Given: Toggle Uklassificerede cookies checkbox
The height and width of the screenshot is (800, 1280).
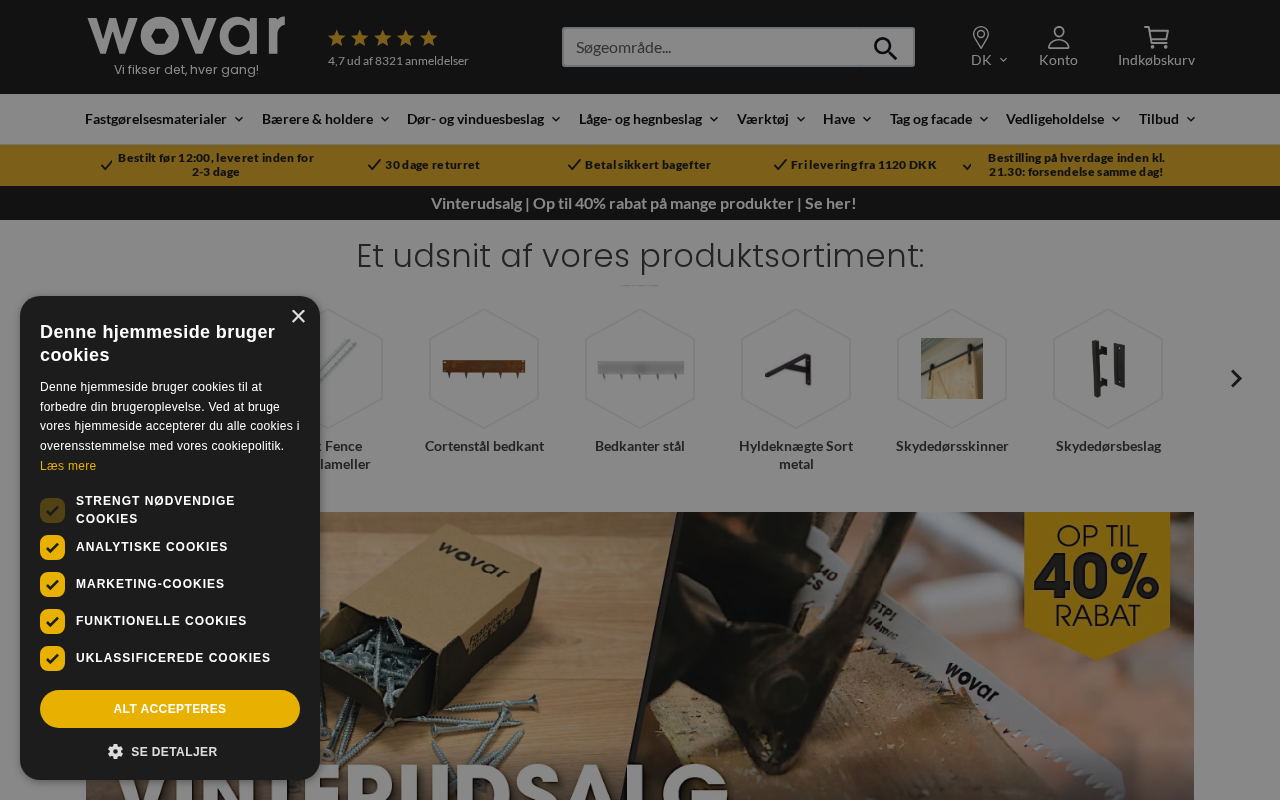Looking at the screenshot, I should tap(52, 658).
